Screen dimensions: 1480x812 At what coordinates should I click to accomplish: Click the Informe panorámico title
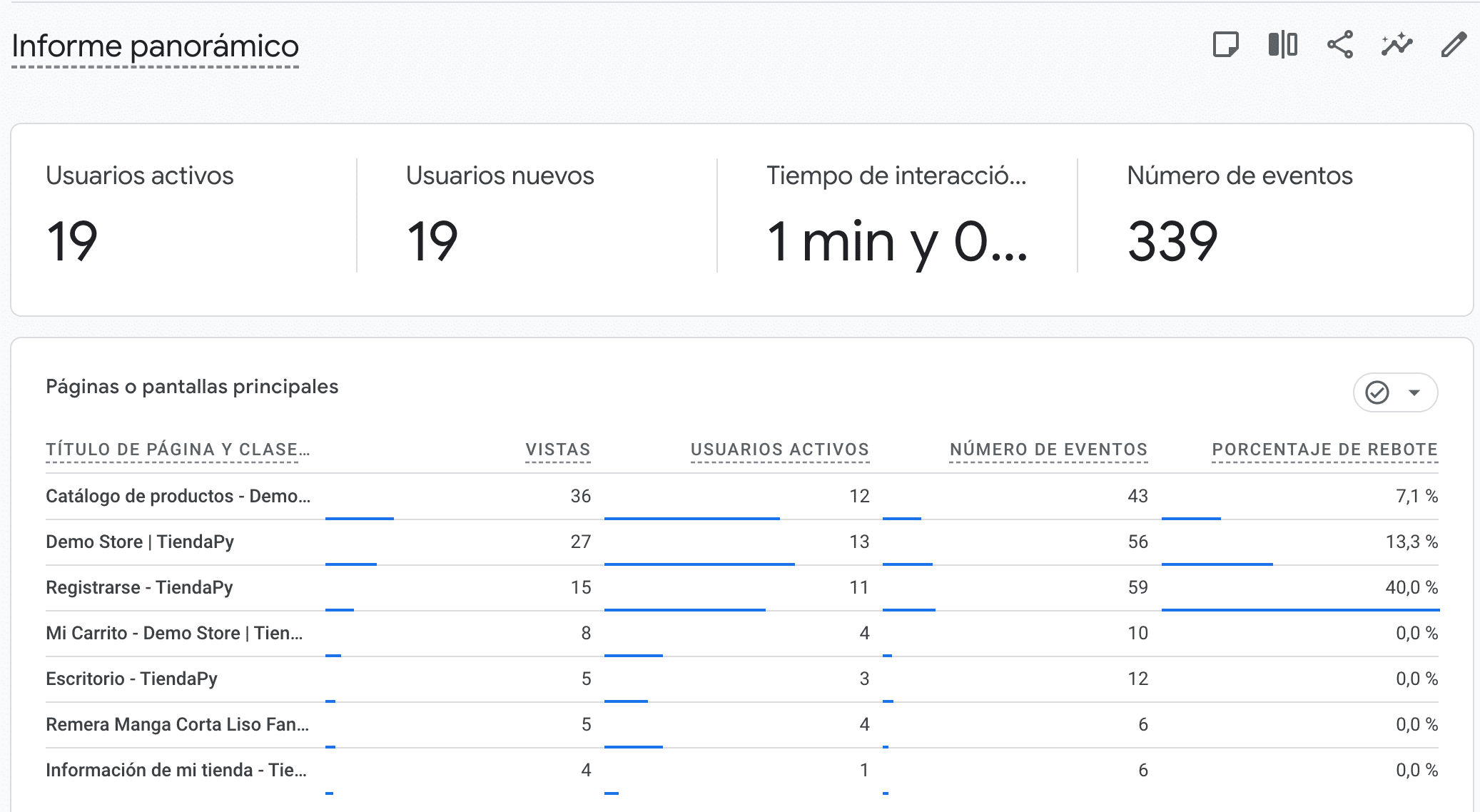(x=155, y=46)
